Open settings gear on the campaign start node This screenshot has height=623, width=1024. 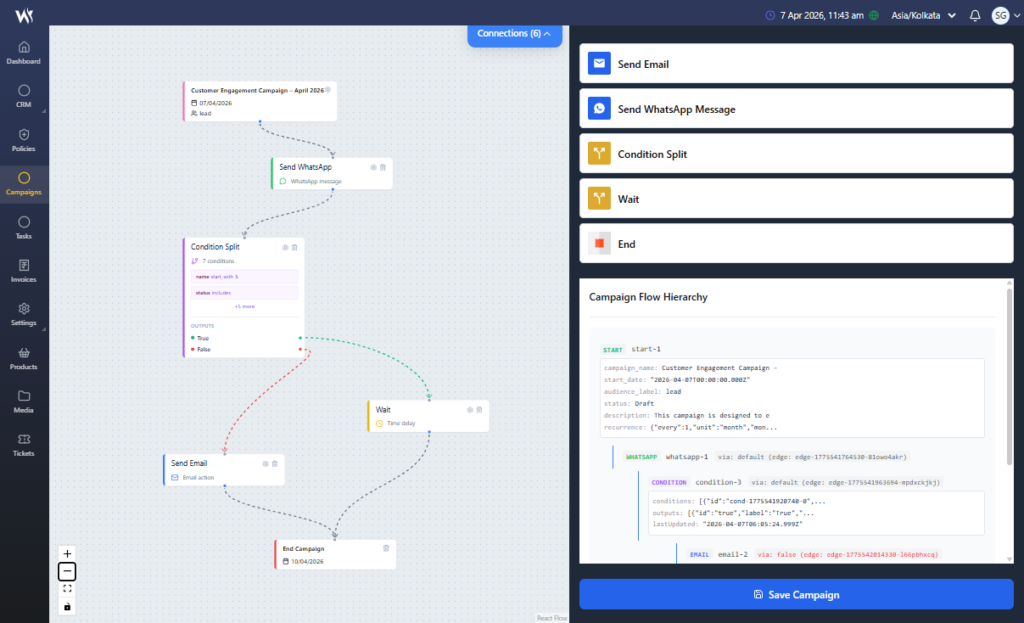tap(327, 90)
